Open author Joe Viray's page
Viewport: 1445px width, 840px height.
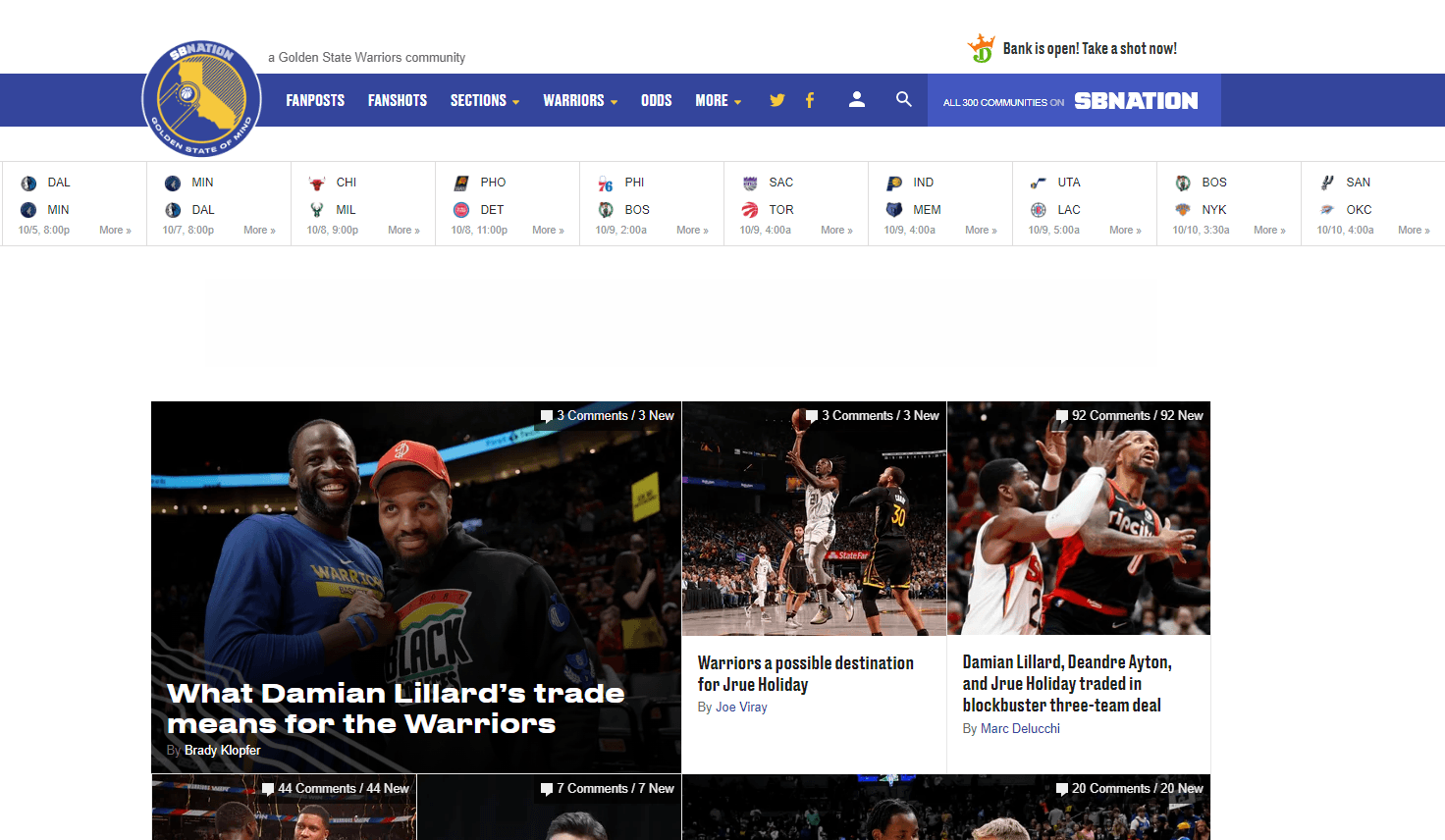pos(741,708)
